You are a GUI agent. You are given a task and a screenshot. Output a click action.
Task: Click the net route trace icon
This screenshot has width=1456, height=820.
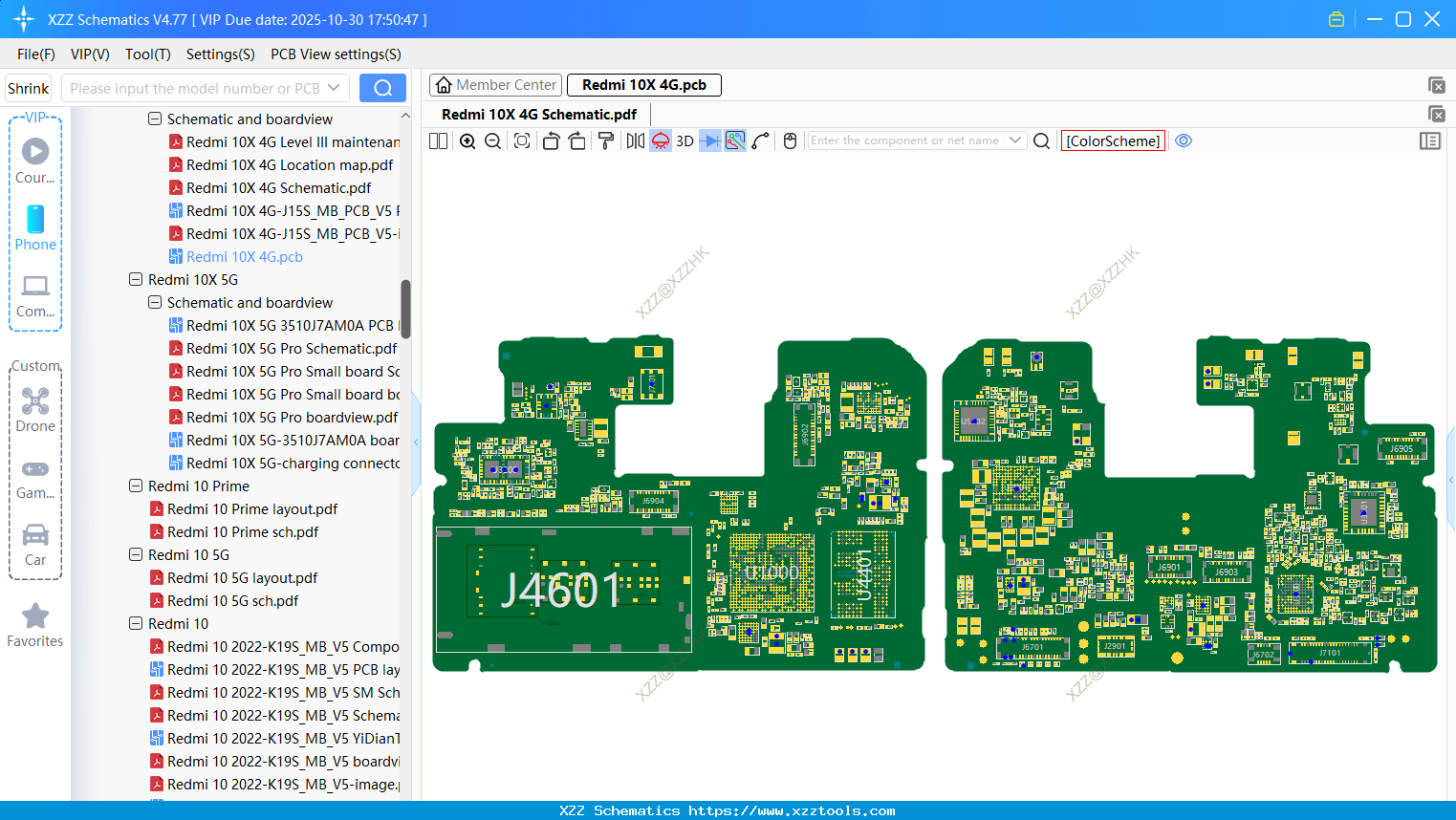pyautogui.click(x=761, y=141)
